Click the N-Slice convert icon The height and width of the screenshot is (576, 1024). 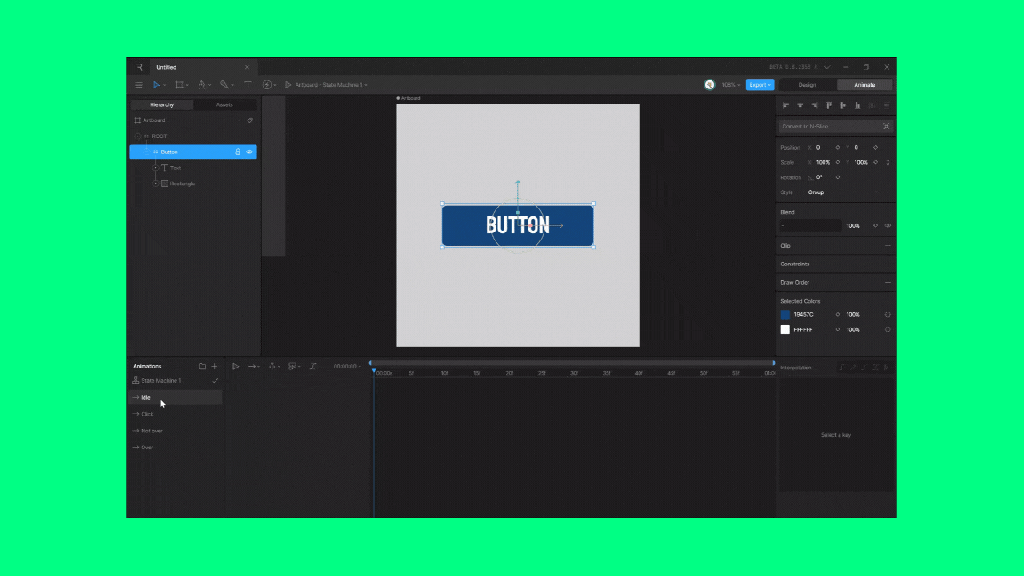click(886, 126)
